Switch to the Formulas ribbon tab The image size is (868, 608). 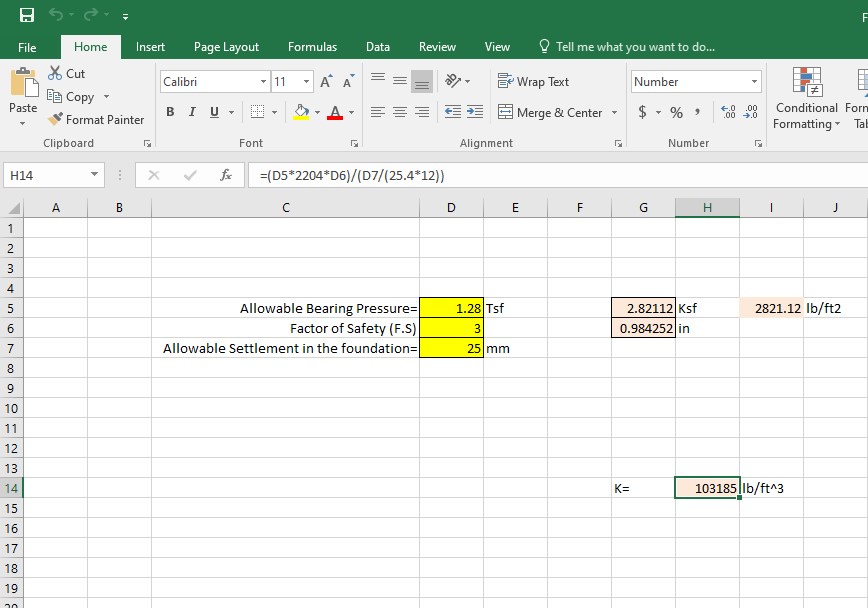(312, 46)
